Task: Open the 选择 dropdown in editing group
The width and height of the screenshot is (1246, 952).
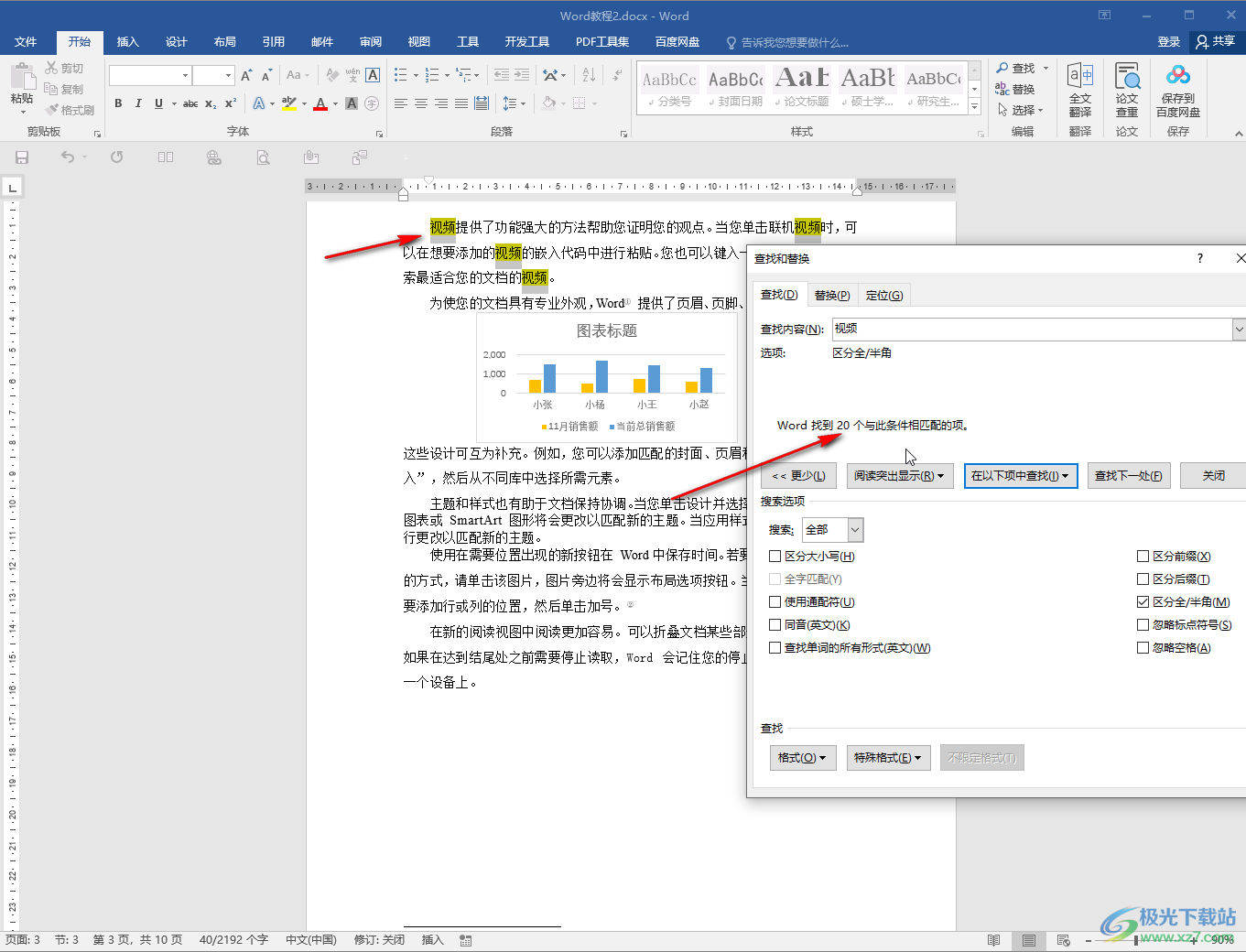Action: coord(1021,110)
